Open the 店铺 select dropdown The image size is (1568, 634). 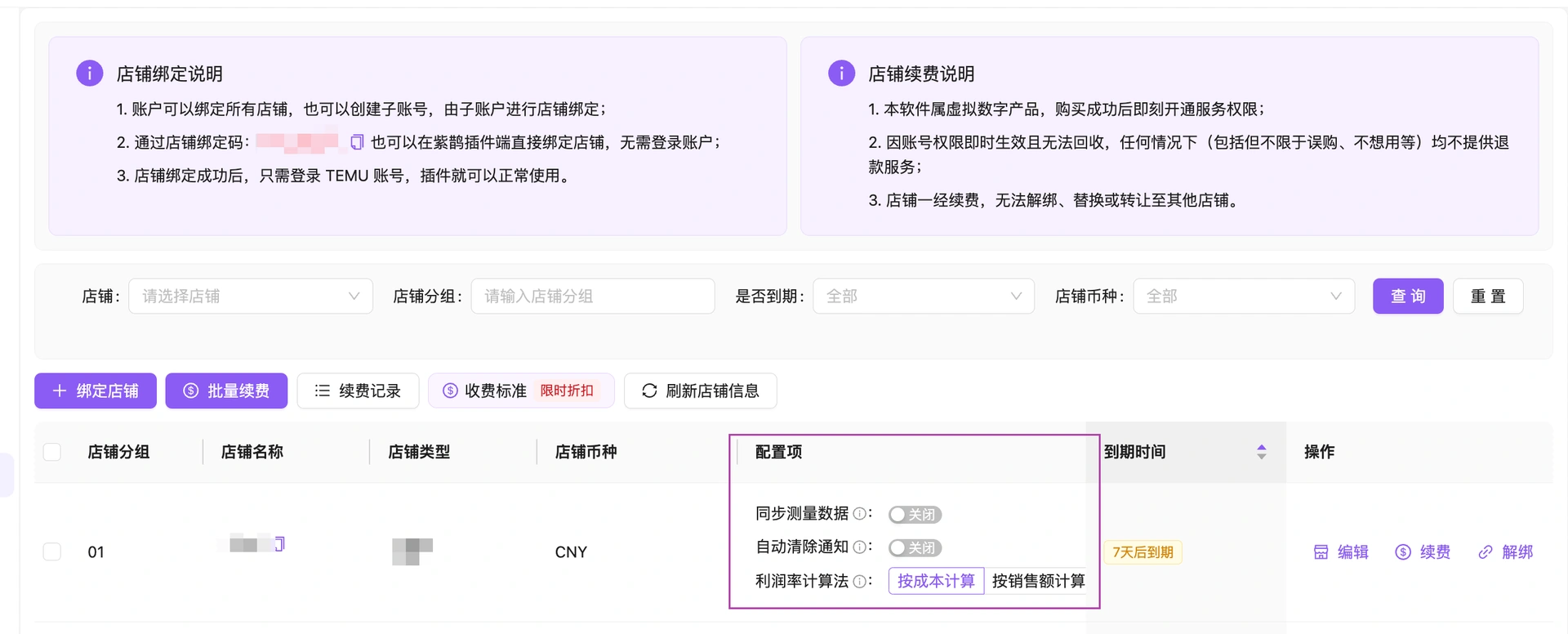pyautogui.click(x=251, y=296)
